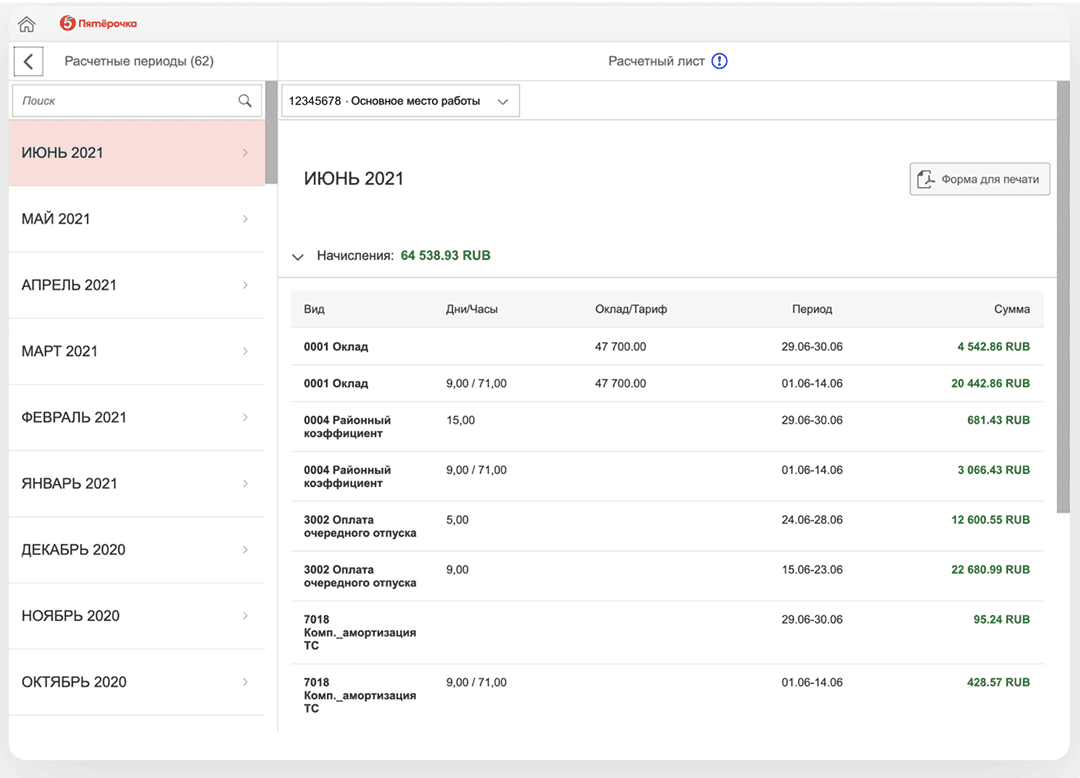Image resolution: width=1080 pixels, height=778 pixels.
Task: Click the chevron on the МАЙ 2021 row
Action: pos(245,219)
